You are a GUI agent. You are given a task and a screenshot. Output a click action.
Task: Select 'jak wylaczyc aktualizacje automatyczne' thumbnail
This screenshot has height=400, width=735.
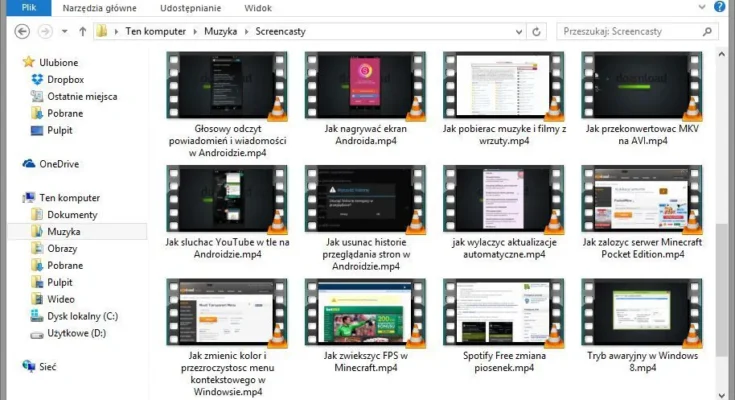[503, 199]
